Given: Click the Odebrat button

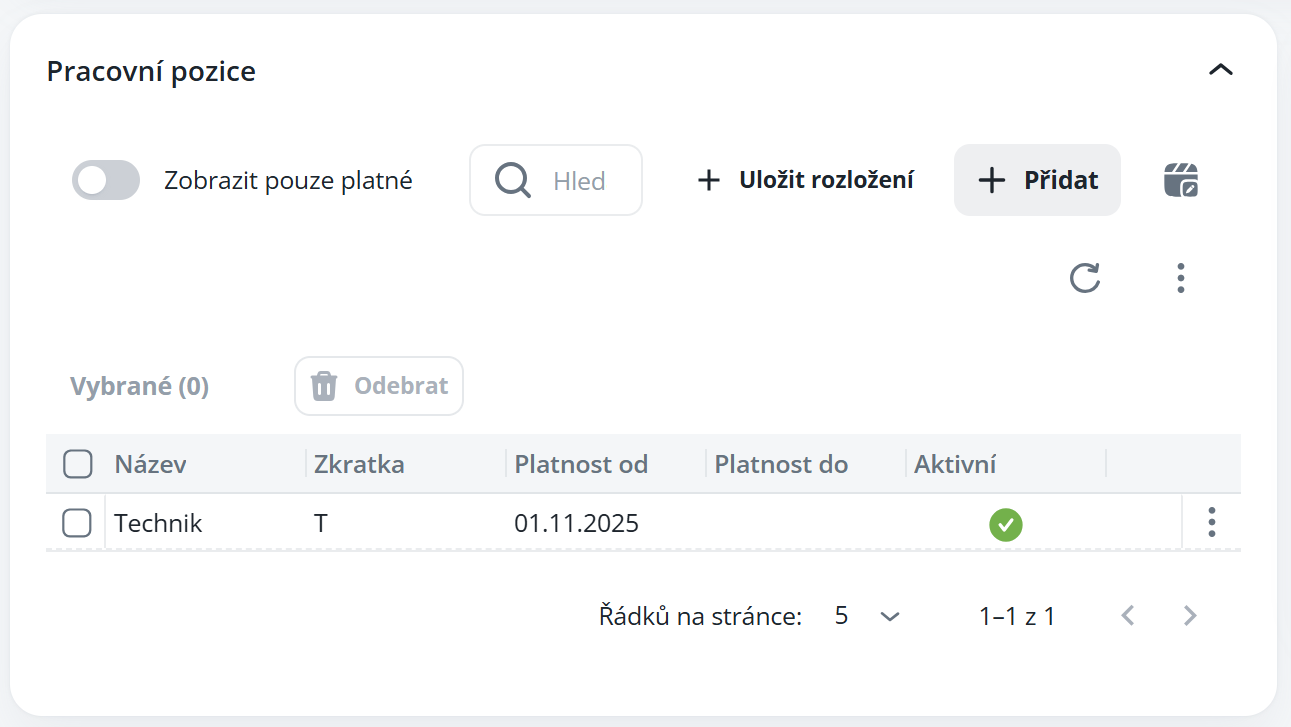Looking at the screenshot, I should 379,386.
